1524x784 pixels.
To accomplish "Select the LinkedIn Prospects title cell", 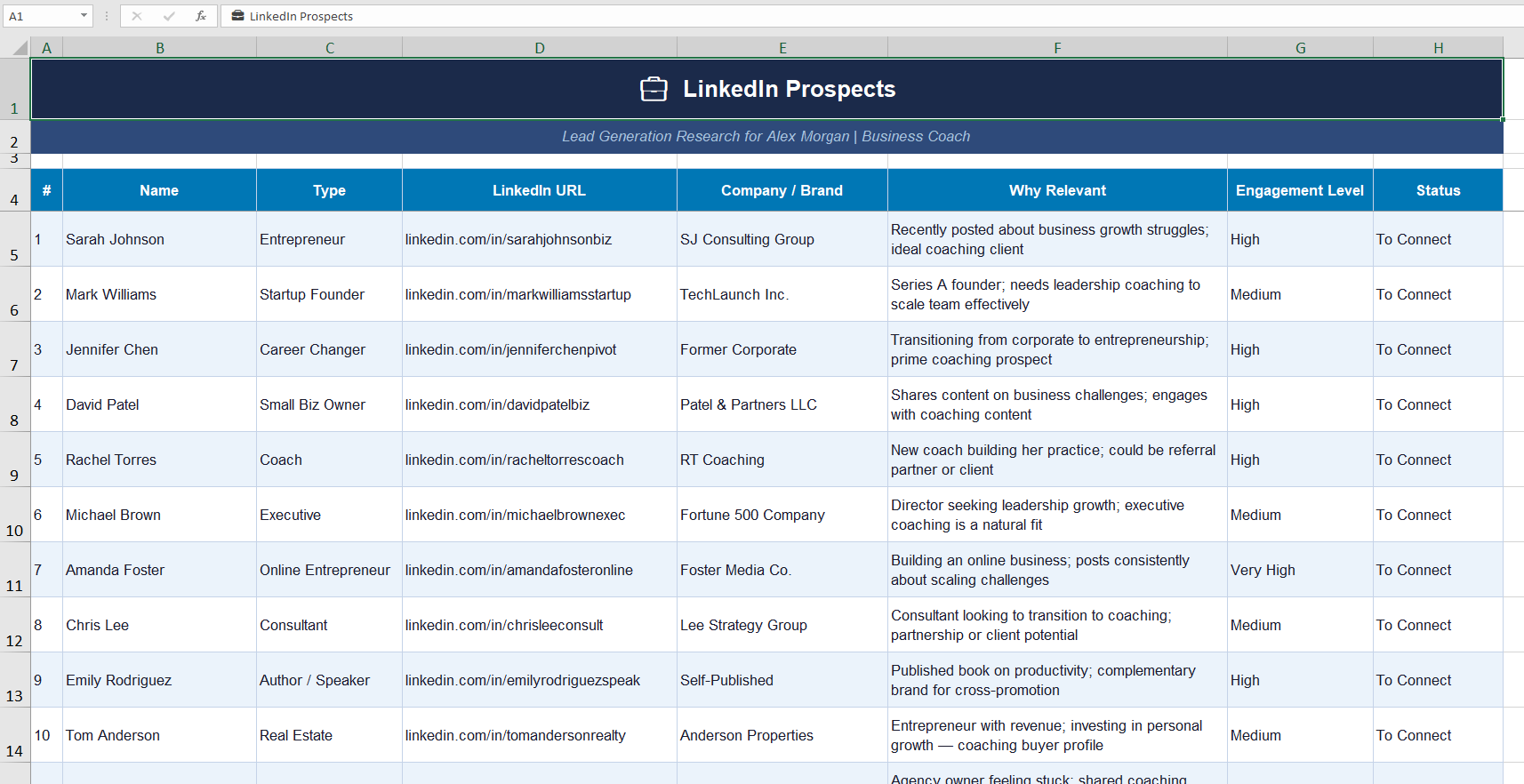I will 766,89.
